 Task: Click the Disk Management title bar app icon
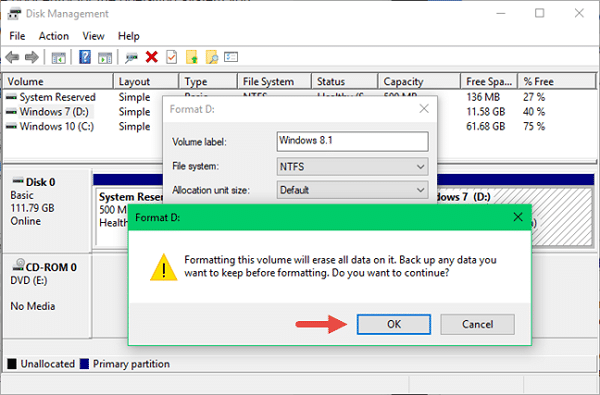pos(14,14)
